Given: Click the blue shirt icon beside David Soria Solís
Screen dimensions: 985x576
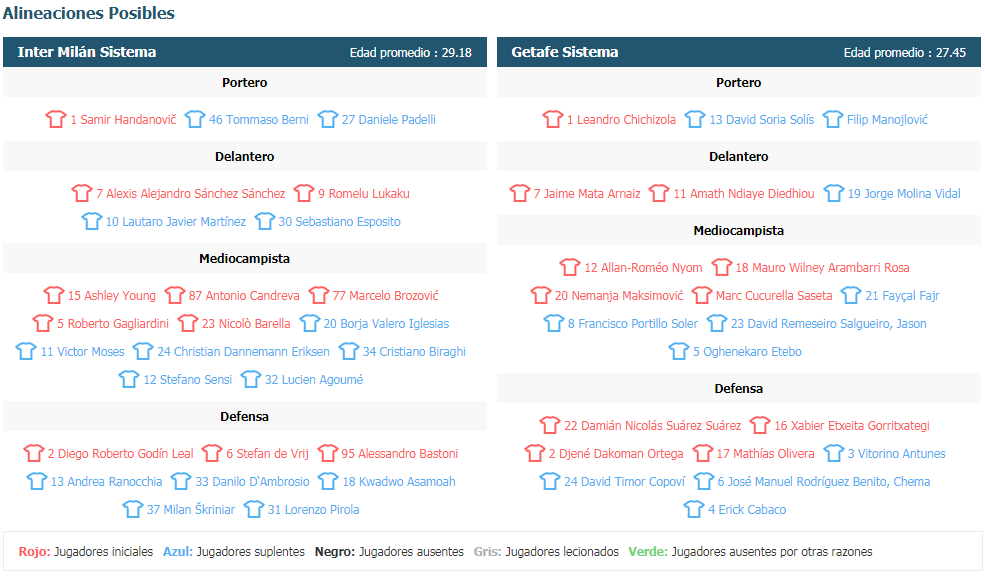Looking at the screenshot, I should (695, 119).
